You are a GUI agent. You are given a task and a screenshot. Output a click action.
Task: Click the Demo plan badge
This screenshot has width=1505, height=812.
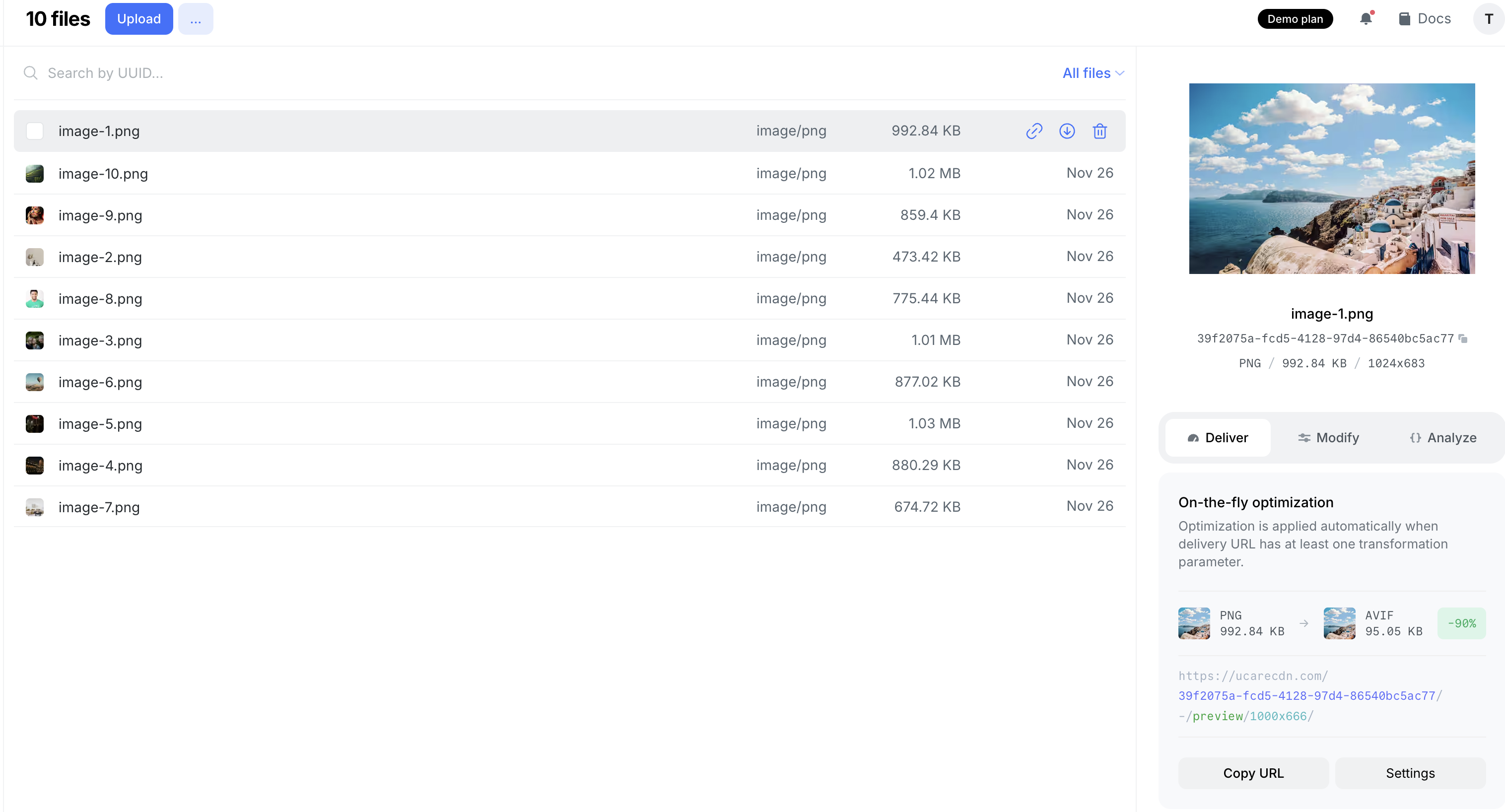click(x=1295, y=19)
